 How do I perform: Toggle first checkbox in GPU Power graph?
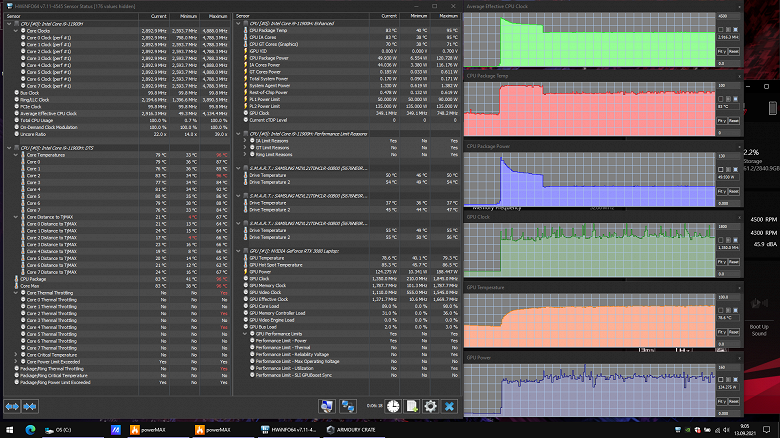point(720,380)
